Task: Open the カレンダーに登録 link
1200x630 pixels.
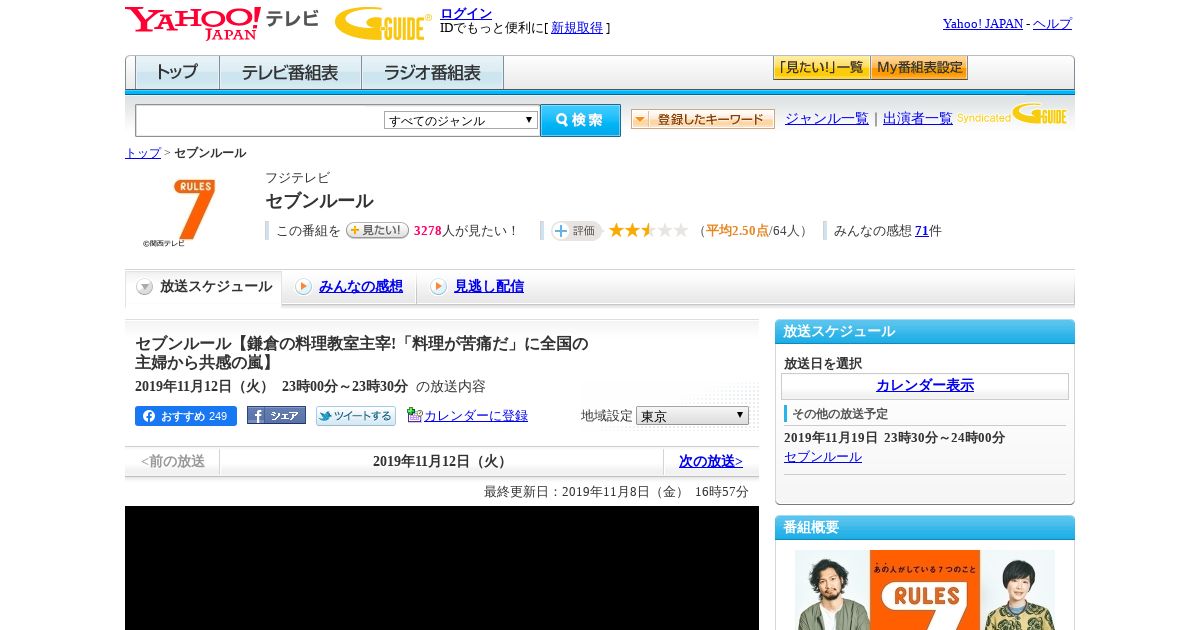Action: [476, 416]
